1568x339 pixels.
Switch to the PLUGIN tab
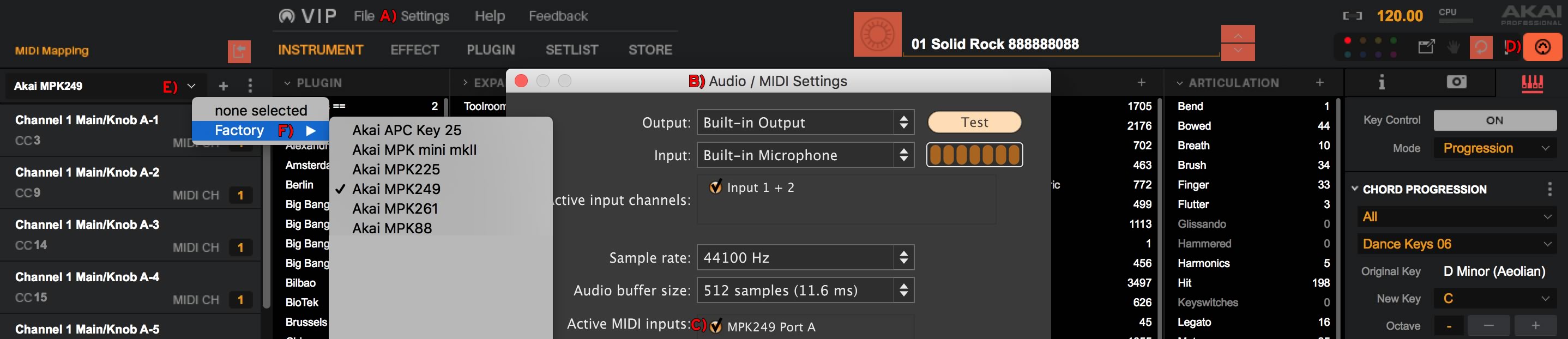(491, 50)
